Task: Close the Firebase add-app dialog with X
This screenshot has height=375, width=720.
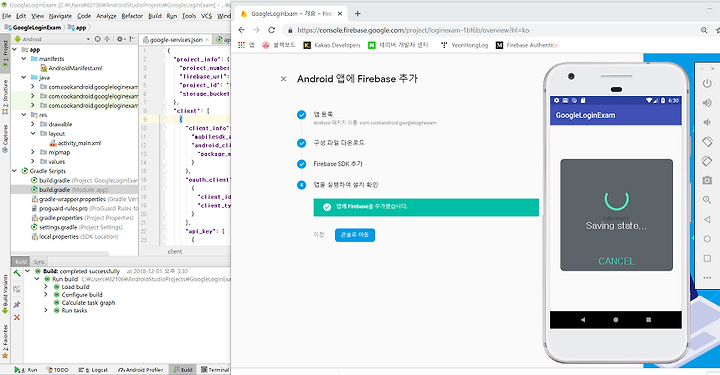Action: [x=283, y=79]
